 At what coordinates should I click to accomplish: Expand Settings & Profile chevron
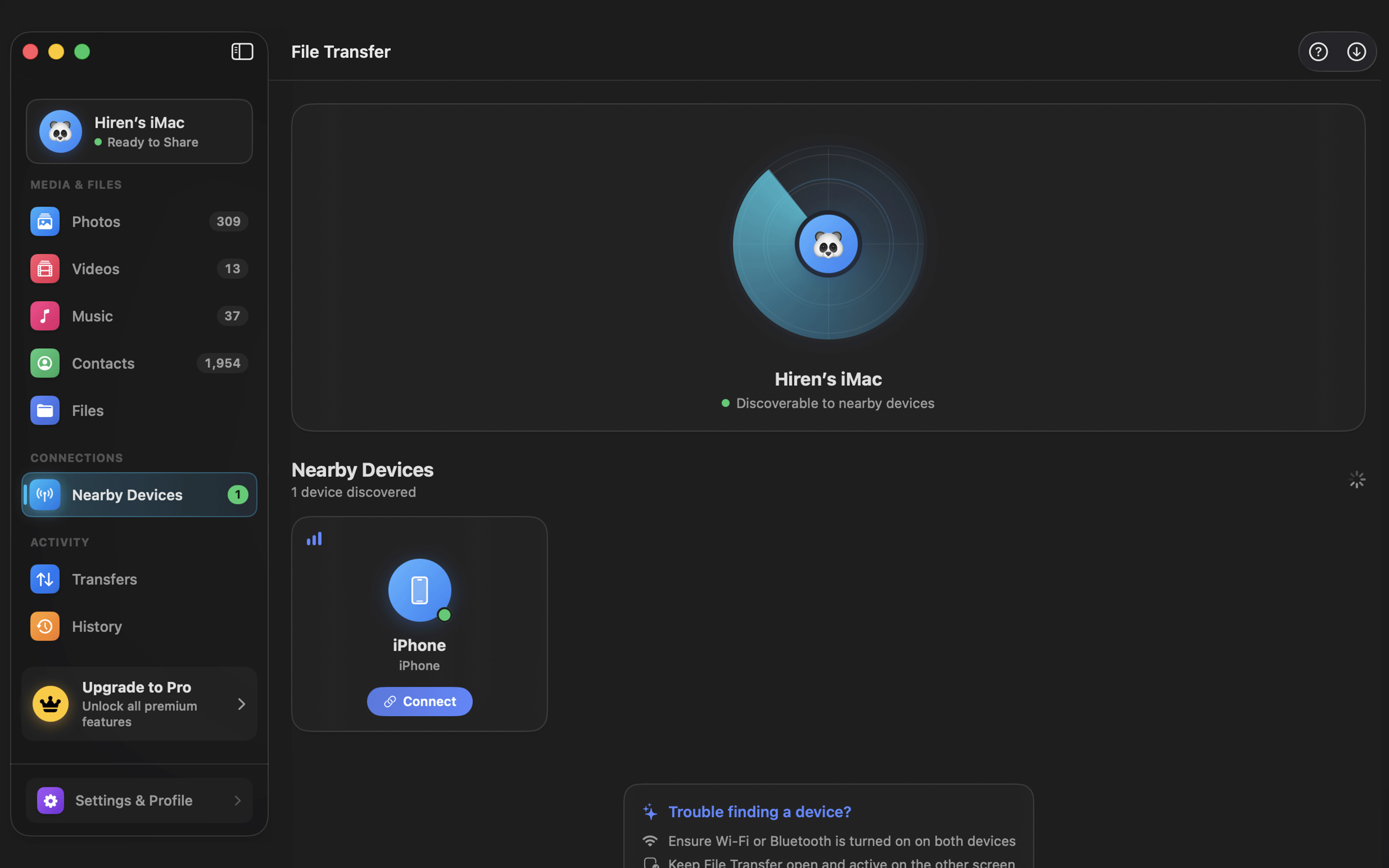(x=238, y=800)
